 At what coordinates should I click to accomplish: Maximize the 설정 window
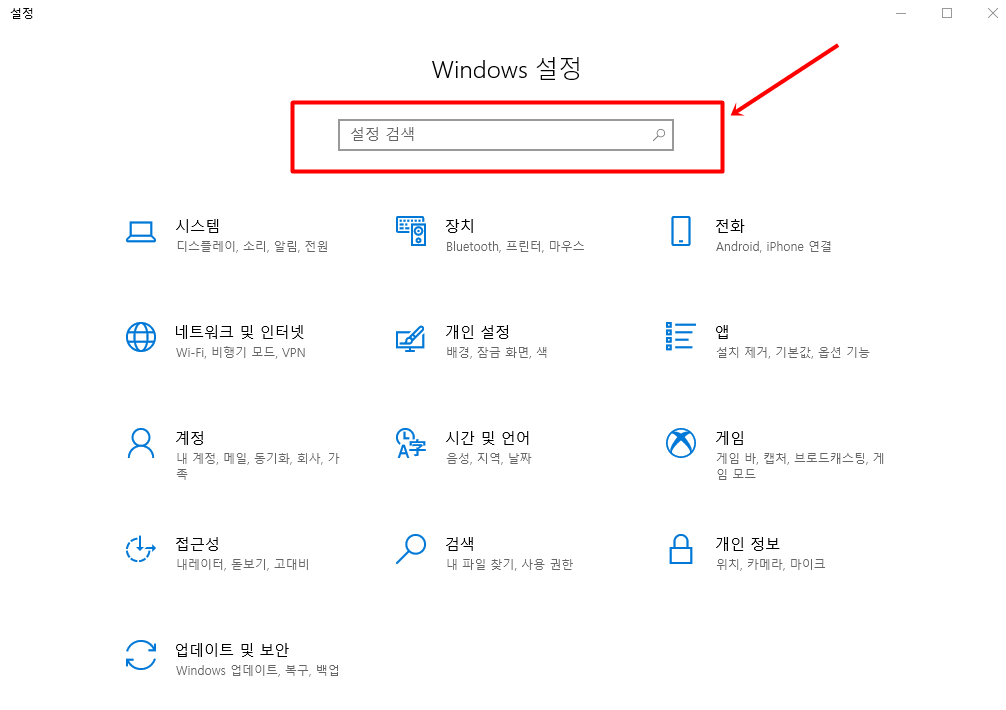click(x=947, y=13)
